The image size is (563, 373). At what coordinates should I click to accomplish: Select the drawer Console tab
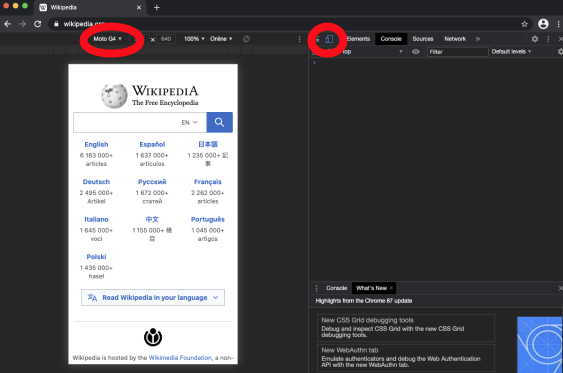336,288
